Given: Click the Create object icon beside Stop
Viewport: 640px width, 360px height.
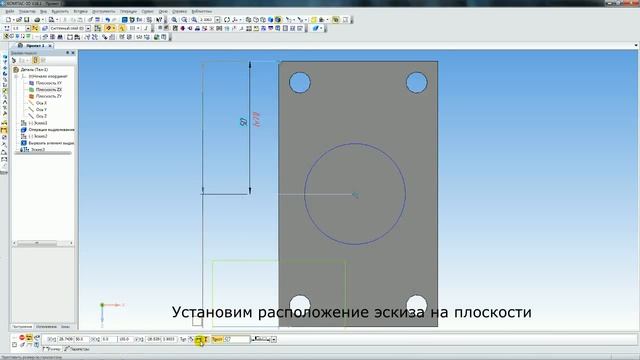Looking at the screenshot, I should [29, 338].
